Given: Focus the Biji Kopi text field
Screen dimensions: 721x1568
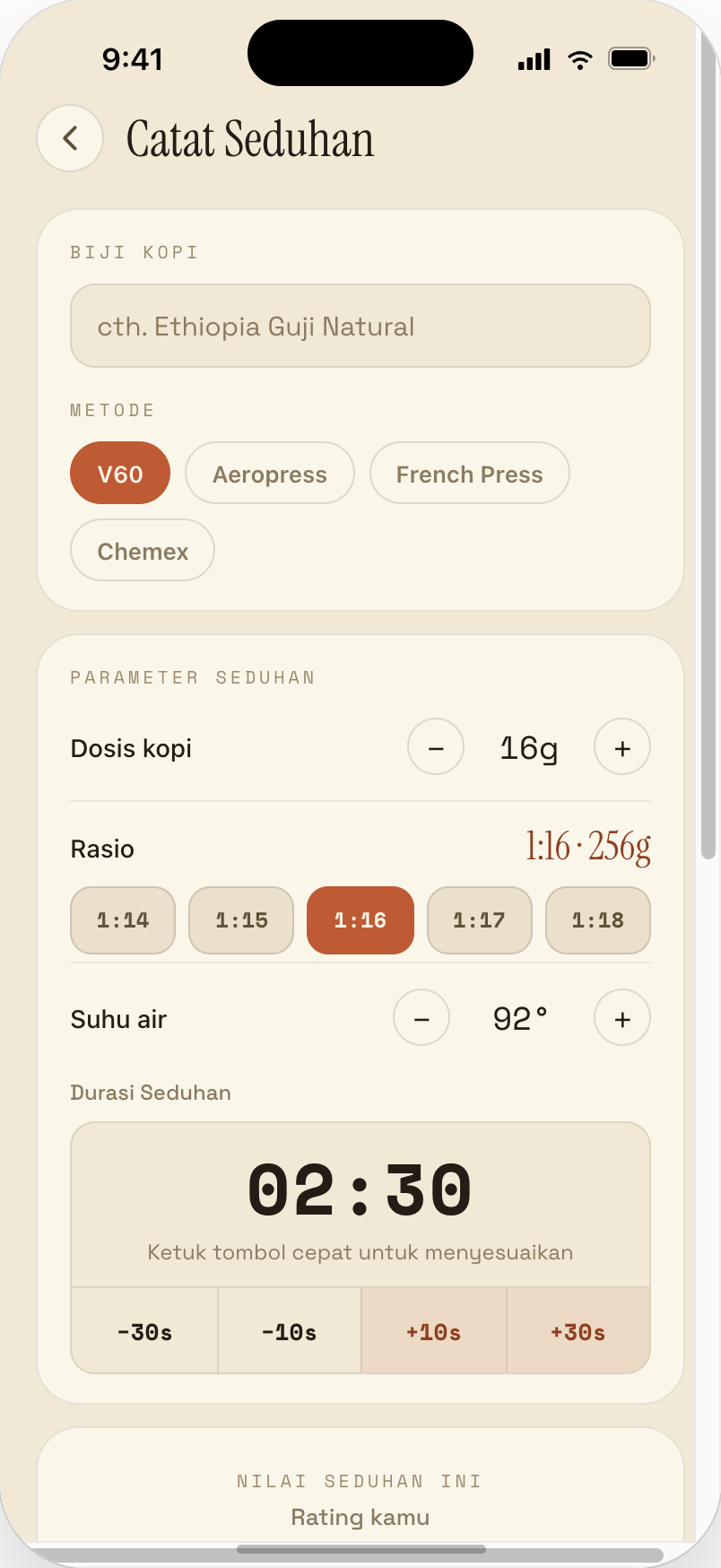Looking at the screenshot, I should (x=360, y=326).
